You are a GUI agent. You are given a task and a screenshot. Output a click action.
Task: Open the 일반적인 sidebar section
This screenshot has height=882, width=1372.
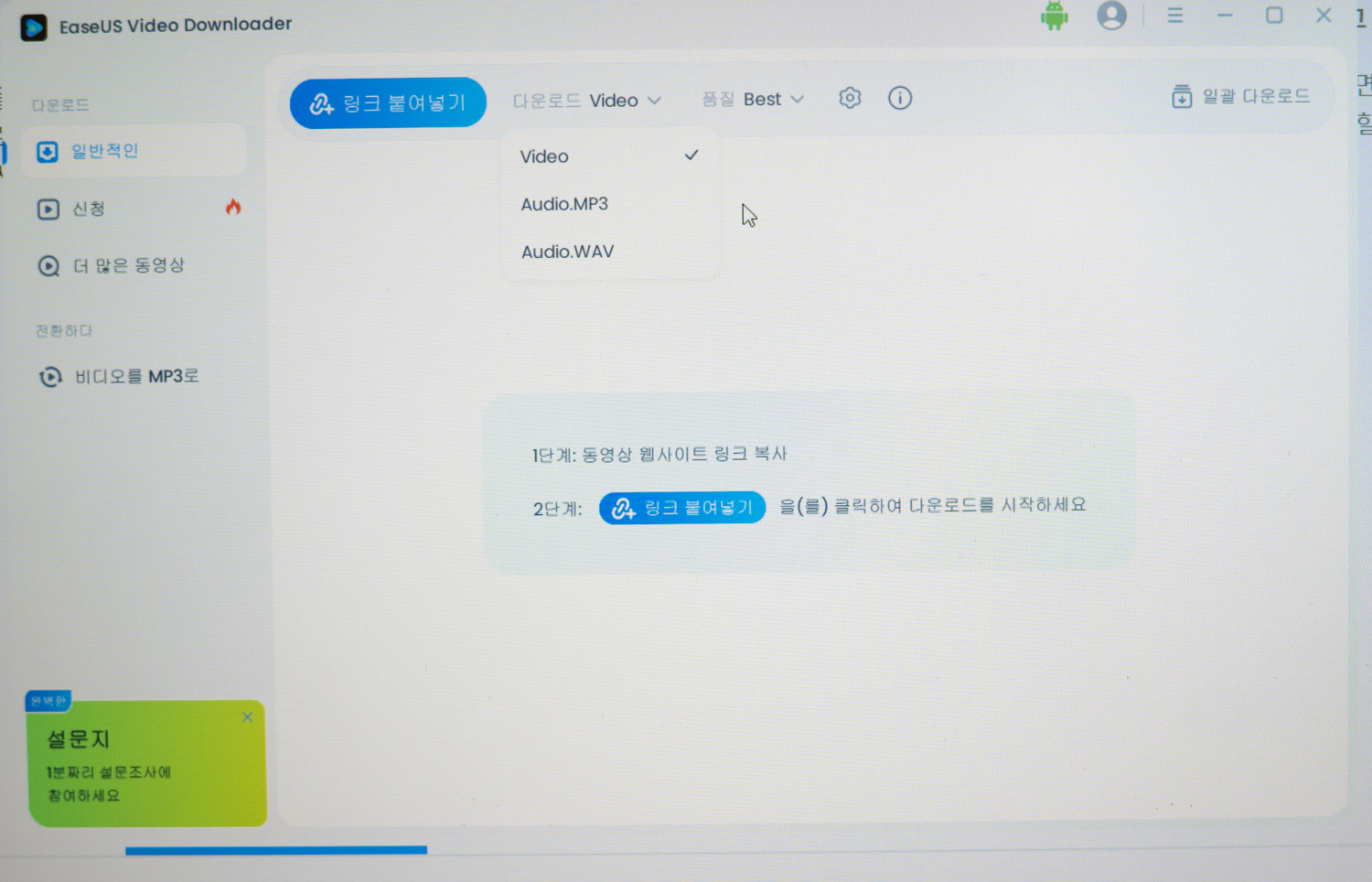click(x=134, y=151)
